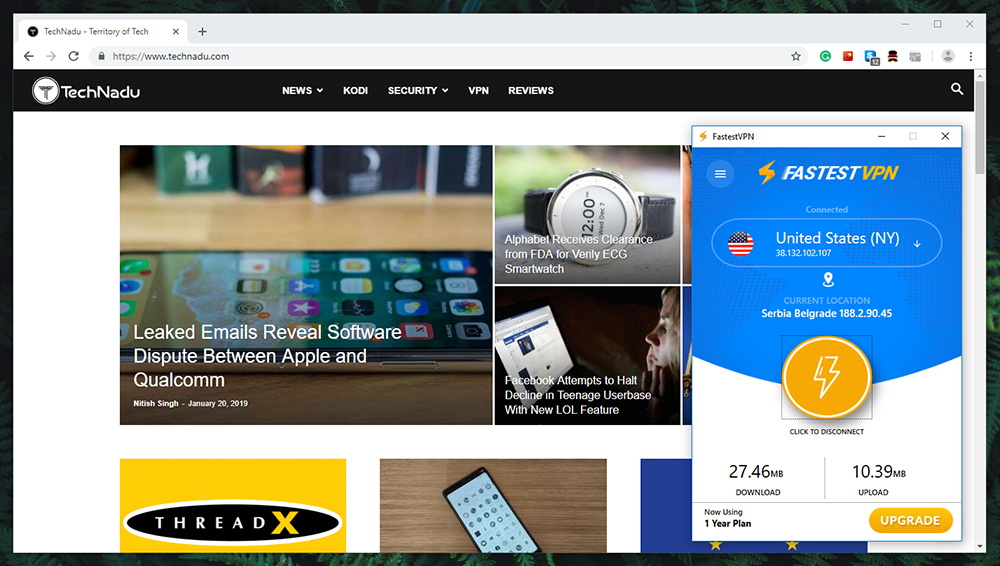
Task: Expand the United States (NY) server dropdown
Action: click(917, 244)
